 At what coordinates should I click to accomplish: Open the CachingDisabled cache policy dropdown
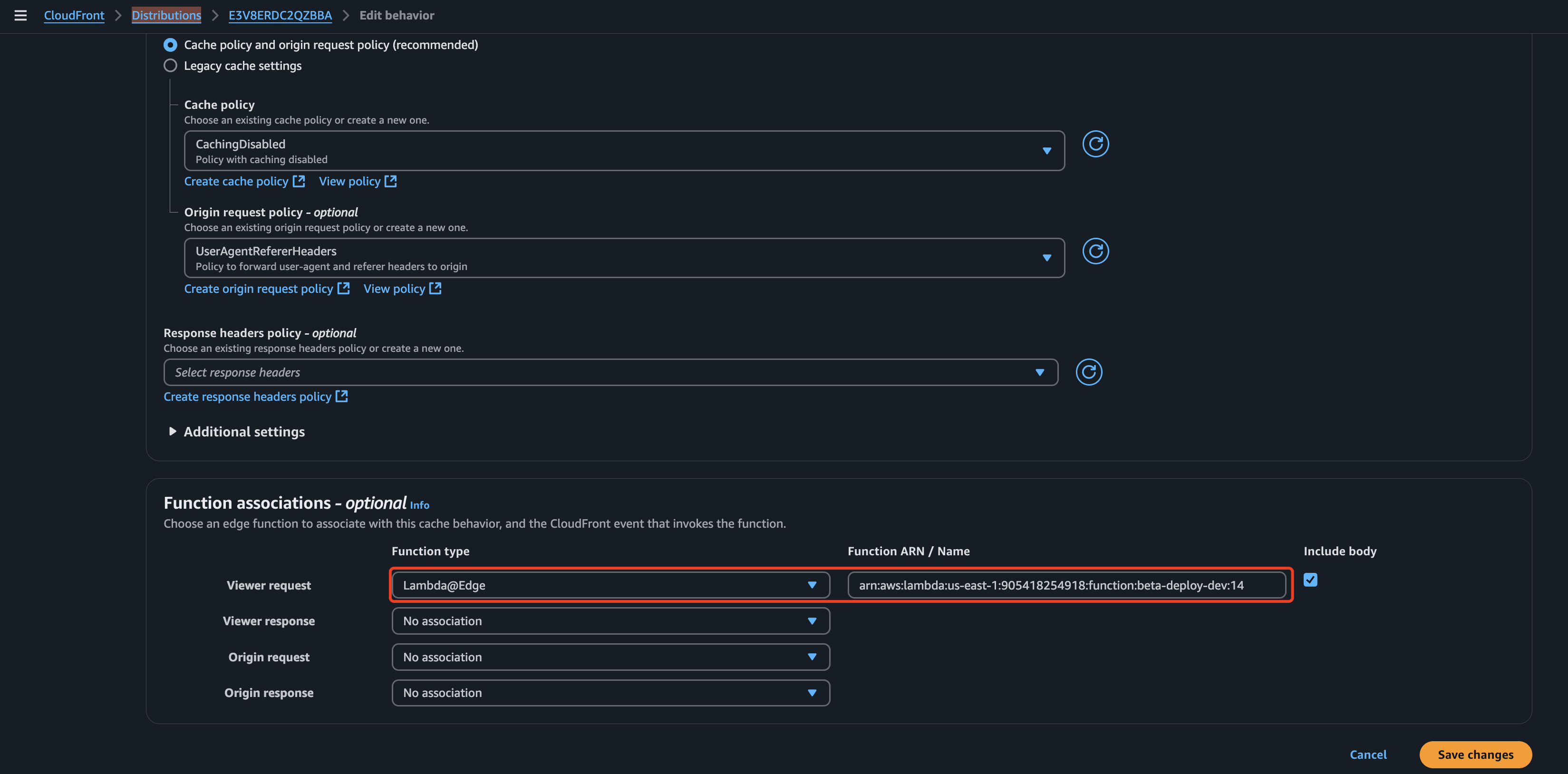(624, 151)
